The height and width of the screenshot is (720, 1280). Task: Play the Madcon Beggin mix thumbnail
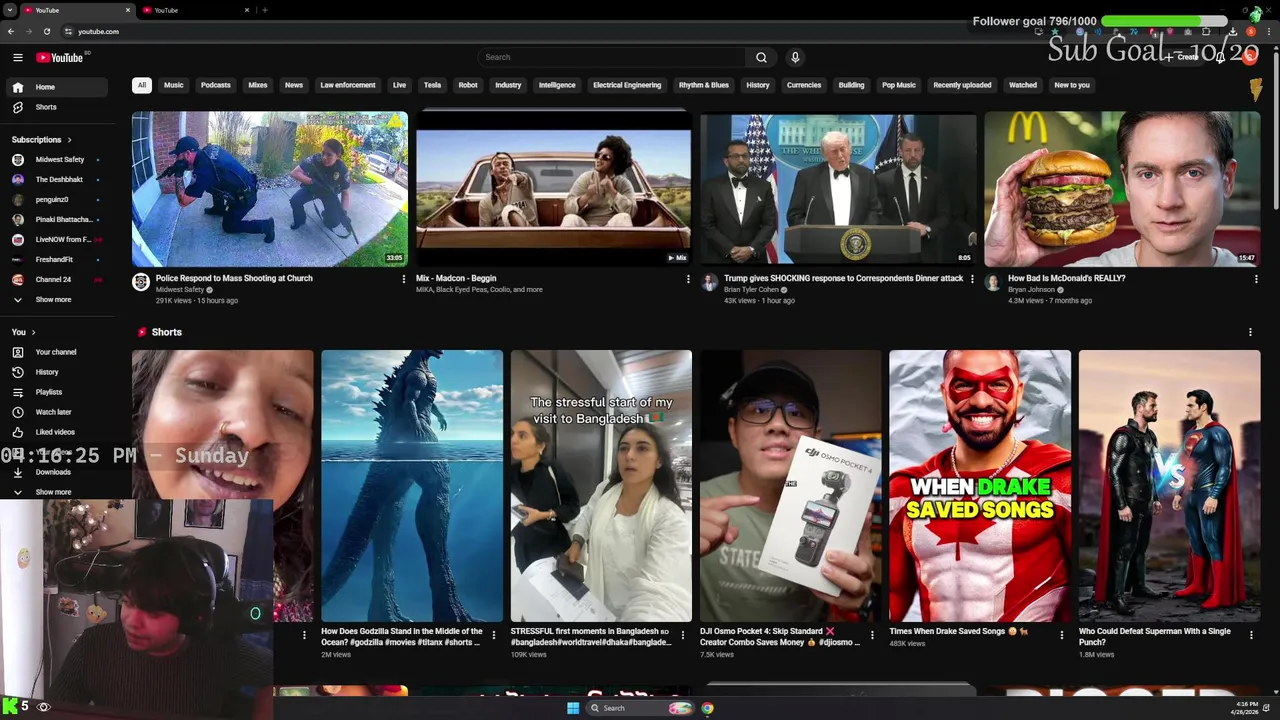coord(554,189)
